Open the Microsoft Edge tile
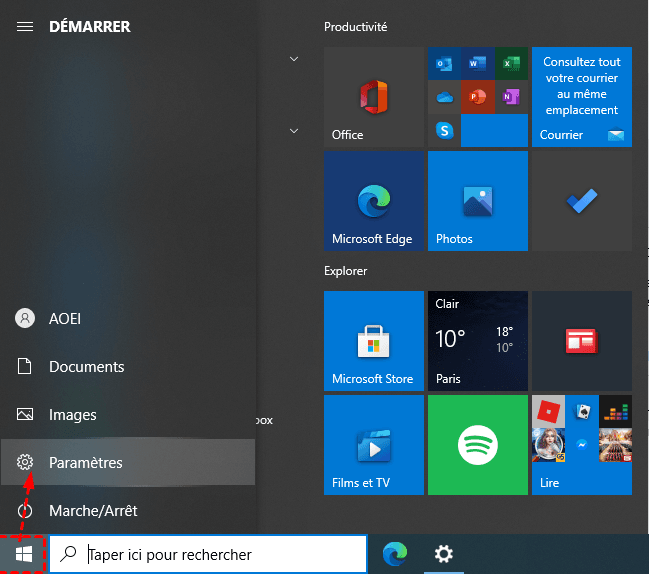Viewport: 649px width, 574px height. (374, 201)
